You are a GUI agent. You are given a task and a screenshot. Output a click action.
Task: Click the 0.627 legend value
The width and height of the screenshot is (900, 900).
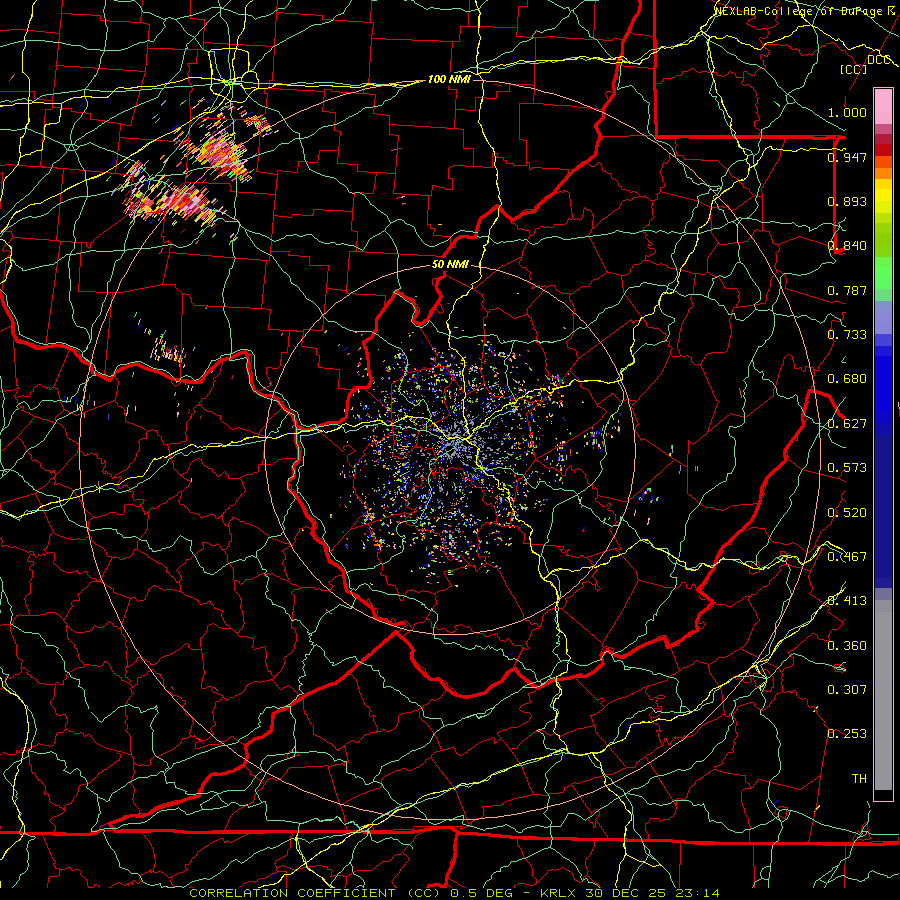[847, 424]
